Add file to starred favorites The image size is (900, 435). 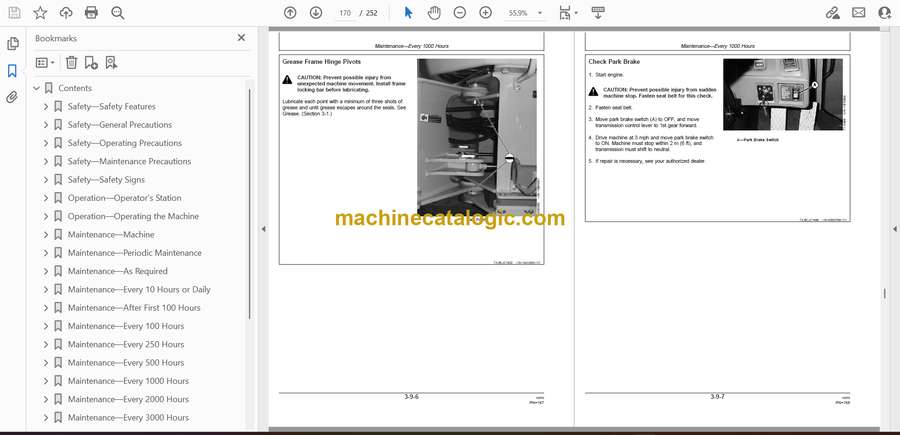[40, 13]
